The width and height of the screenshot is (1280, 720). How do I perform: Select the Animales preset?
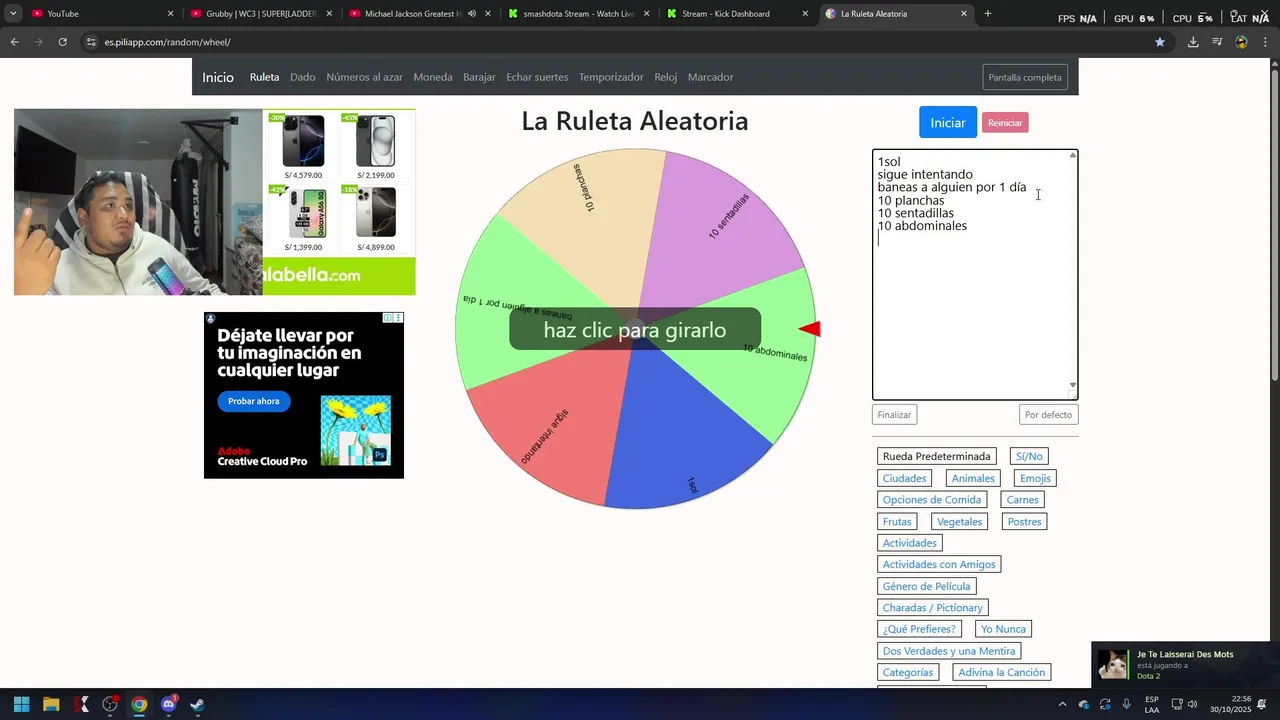click(x=973, y=478)
